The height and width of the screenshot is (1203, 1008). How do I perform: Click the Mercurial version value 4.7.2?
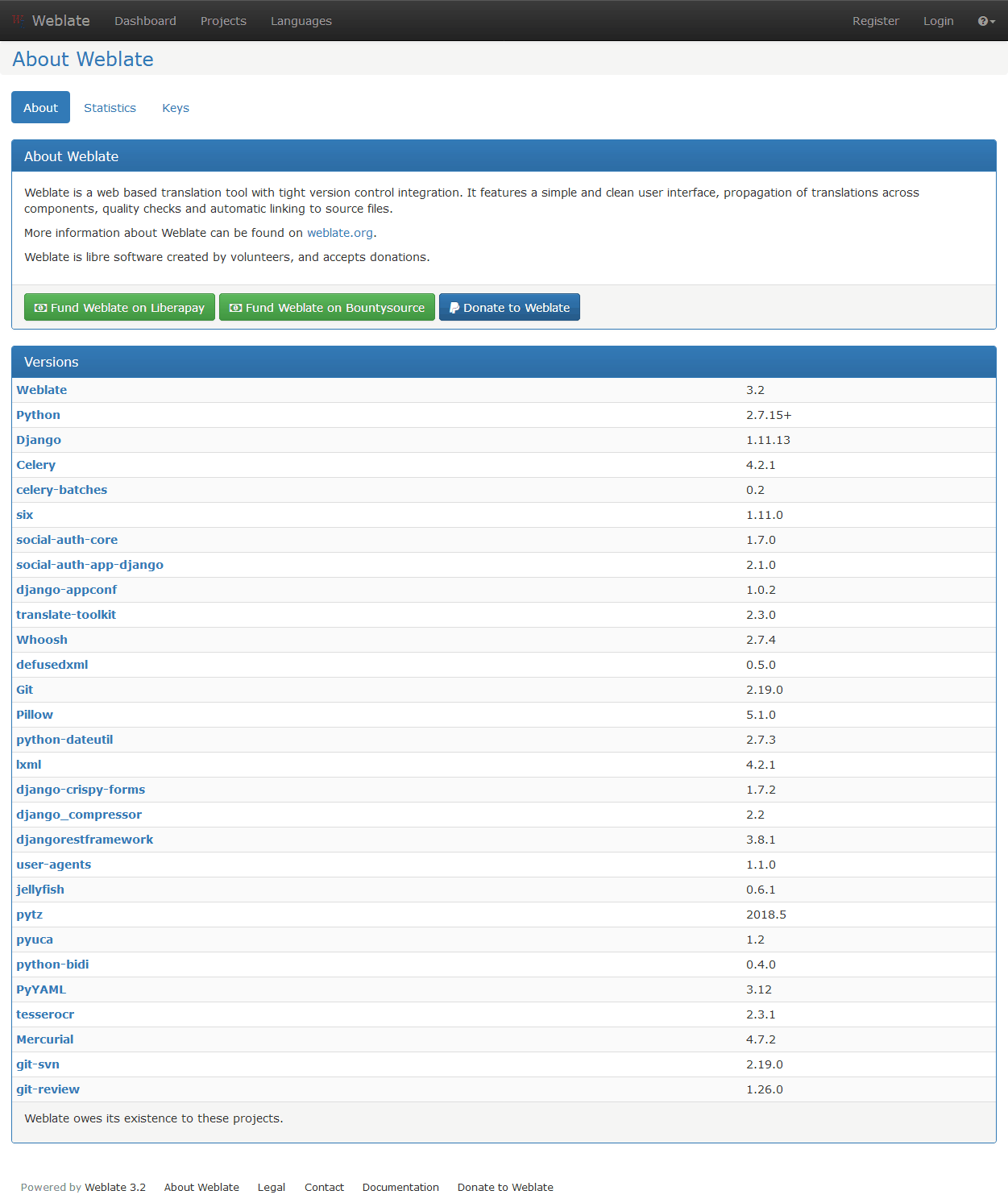coord(761,1039)
